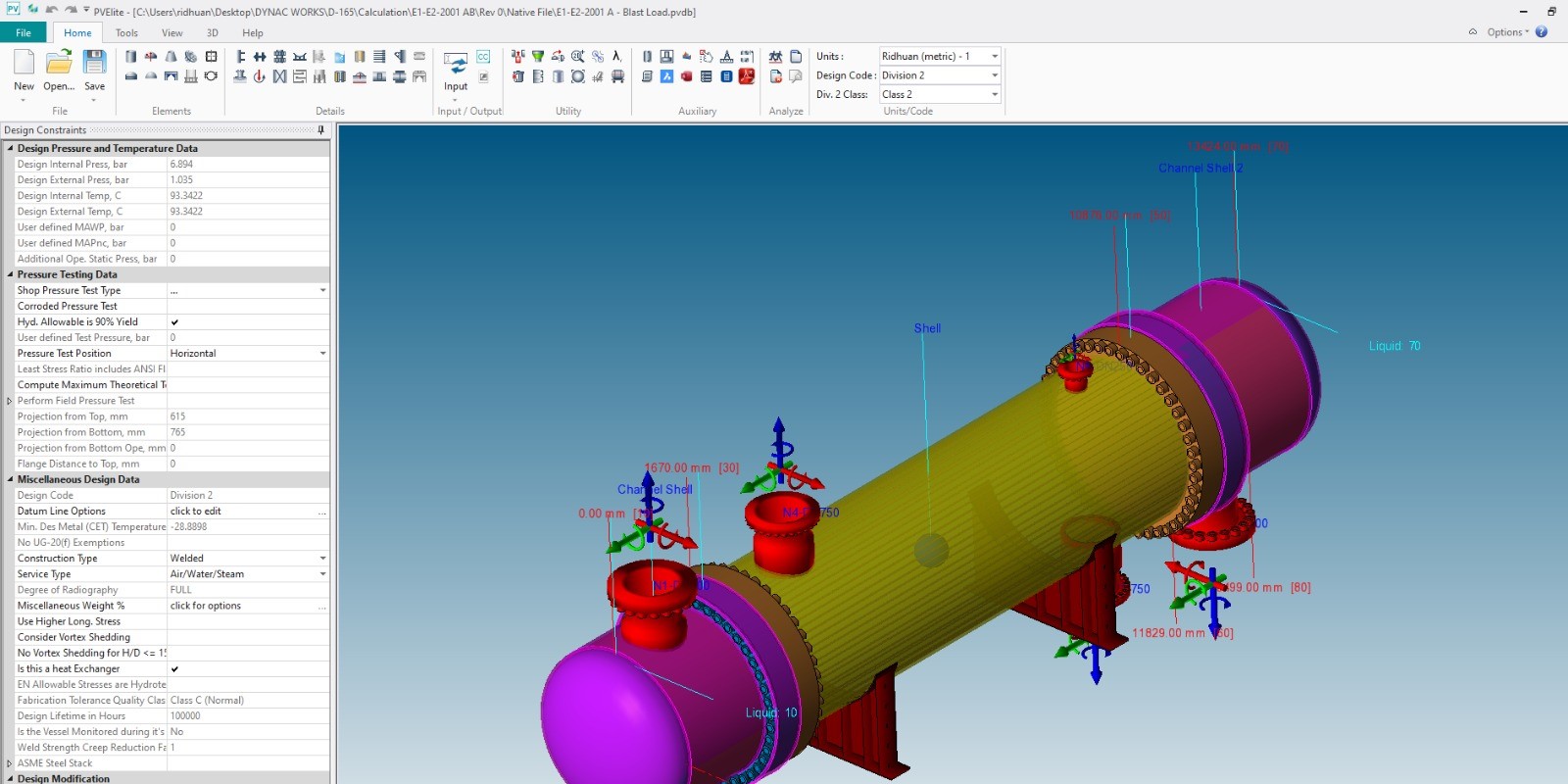Click the Save floppy disk icon
The width and height of the screenshot is (1568, 784).
(94, 64)
